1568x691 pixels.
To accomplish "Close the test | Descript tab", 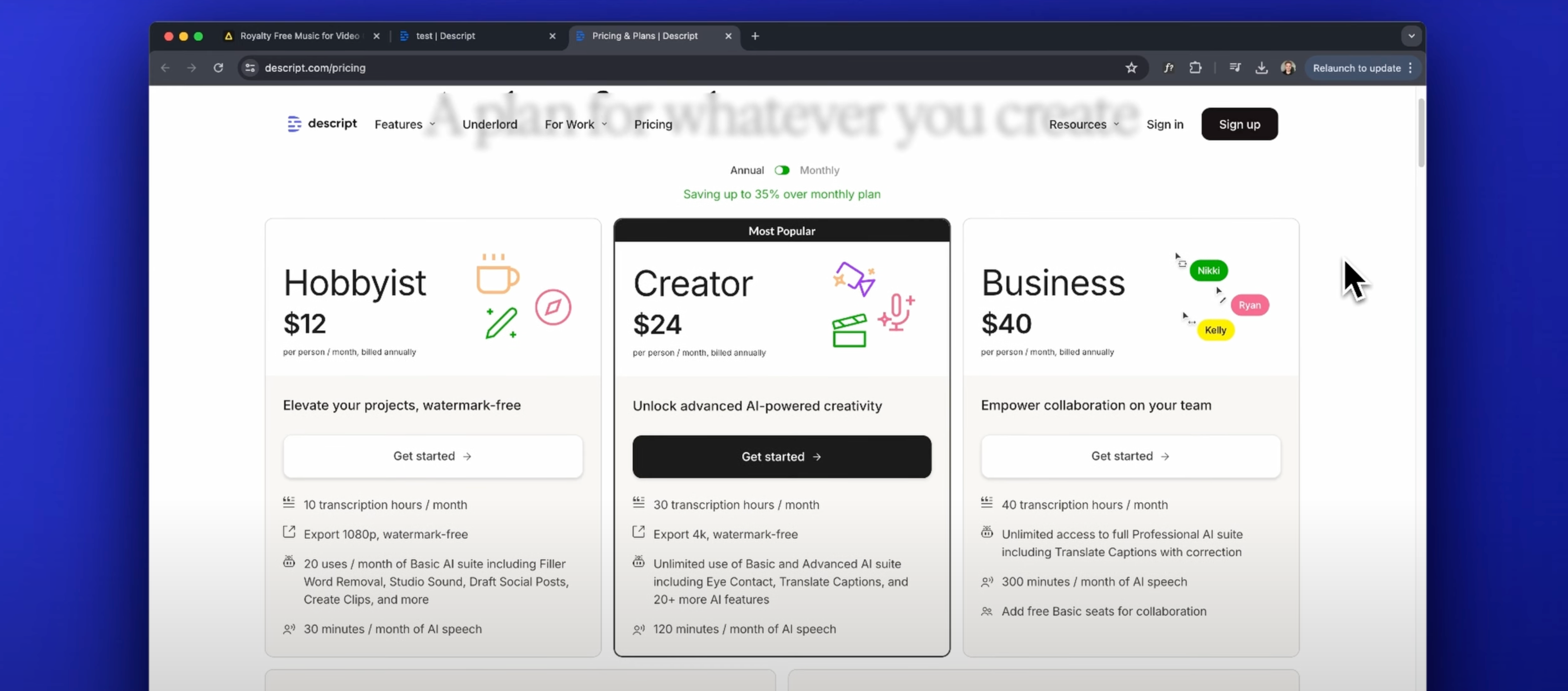I will [x=552, y=36].
